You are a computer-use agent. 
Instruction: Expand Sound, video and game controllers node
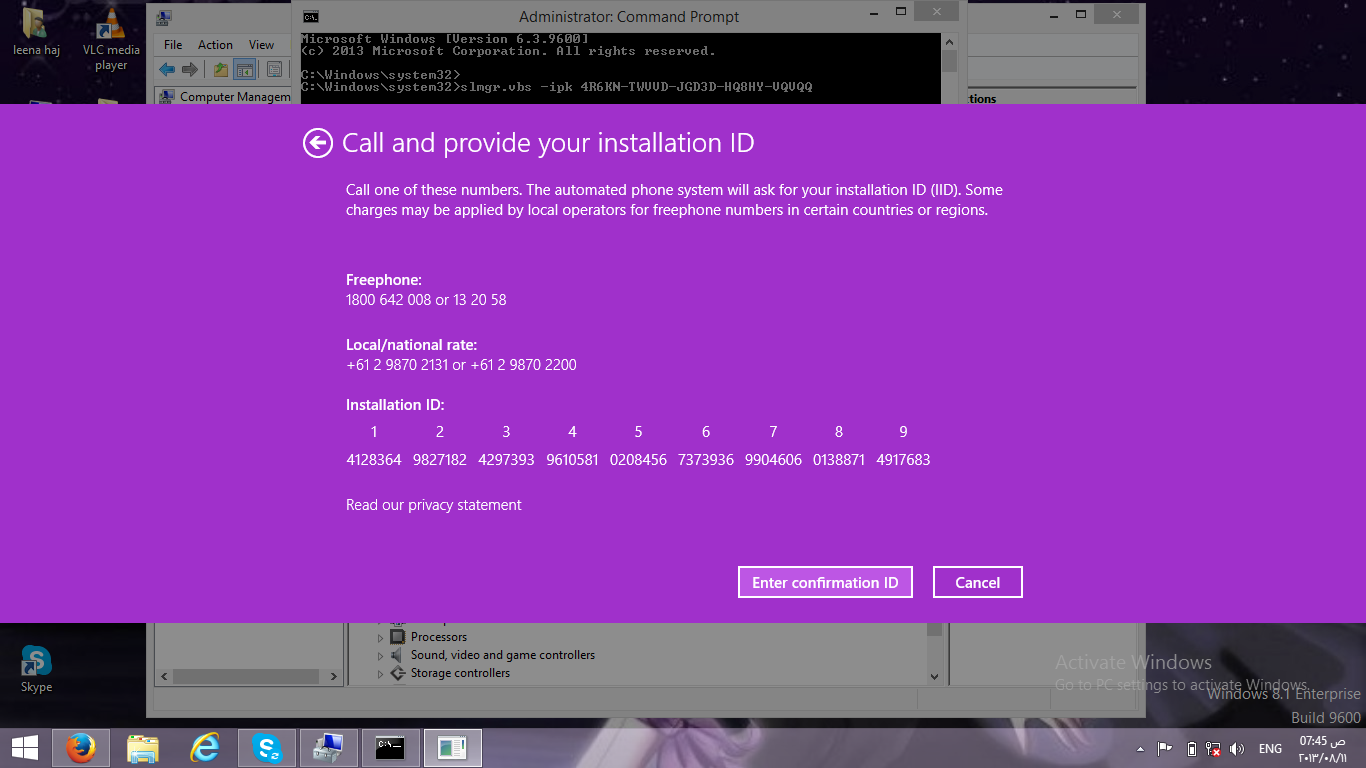click(380, 655)
